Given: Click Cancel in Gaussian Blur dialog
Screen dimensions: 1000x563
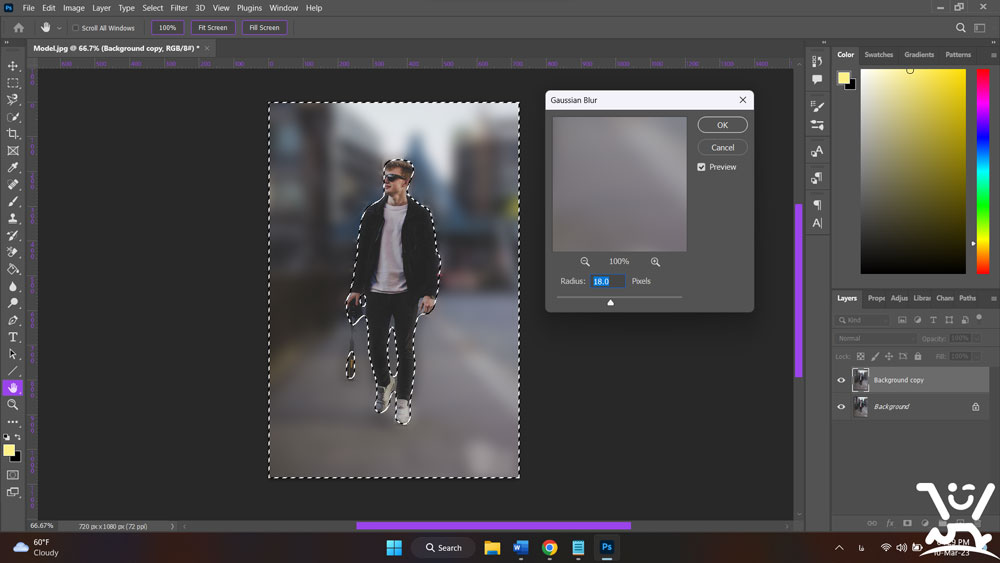Looking at the screenshot, I should click(723, 147).
